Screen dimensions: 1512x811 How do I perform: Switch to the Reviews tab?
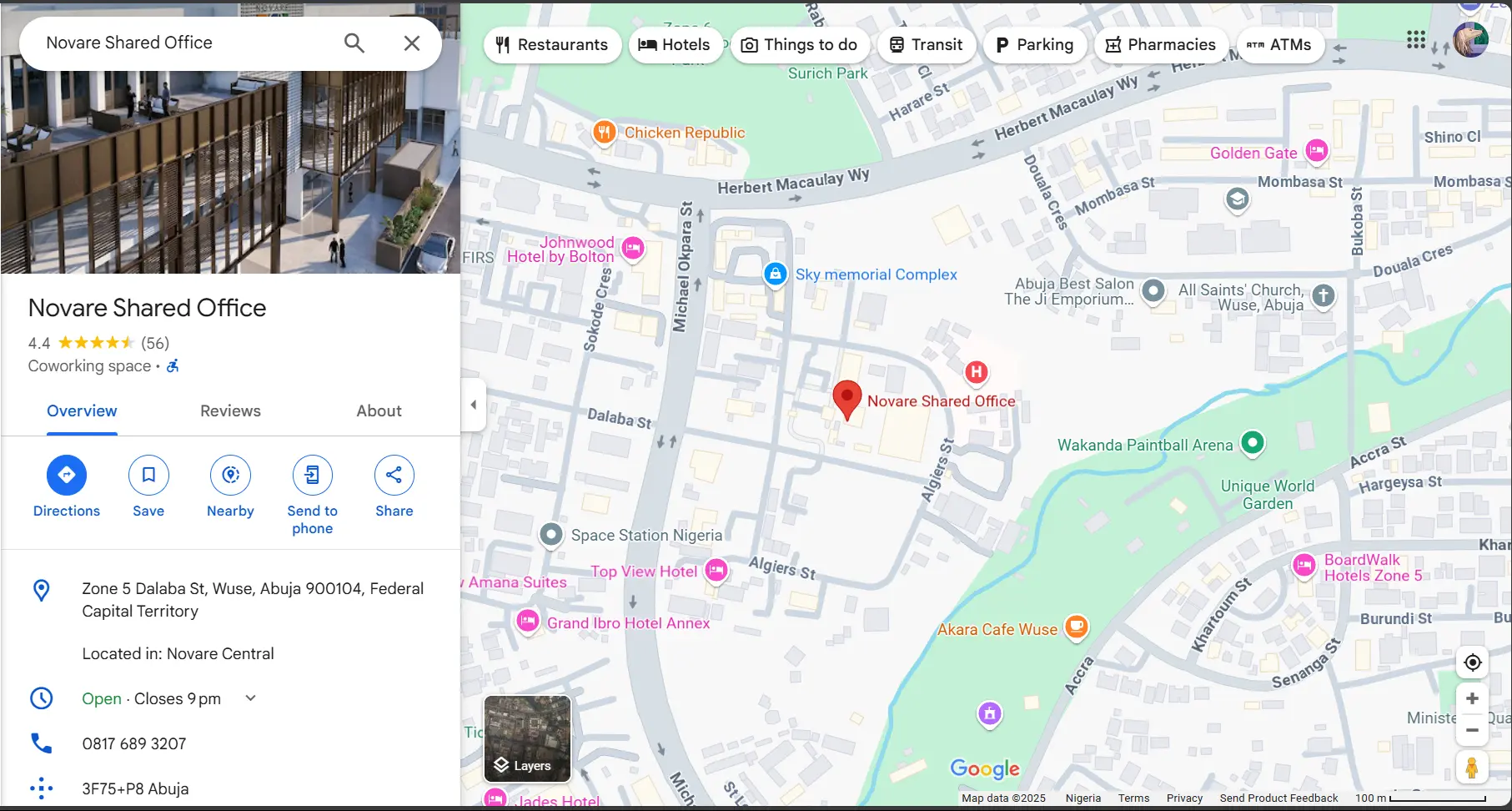pos(230,411)
